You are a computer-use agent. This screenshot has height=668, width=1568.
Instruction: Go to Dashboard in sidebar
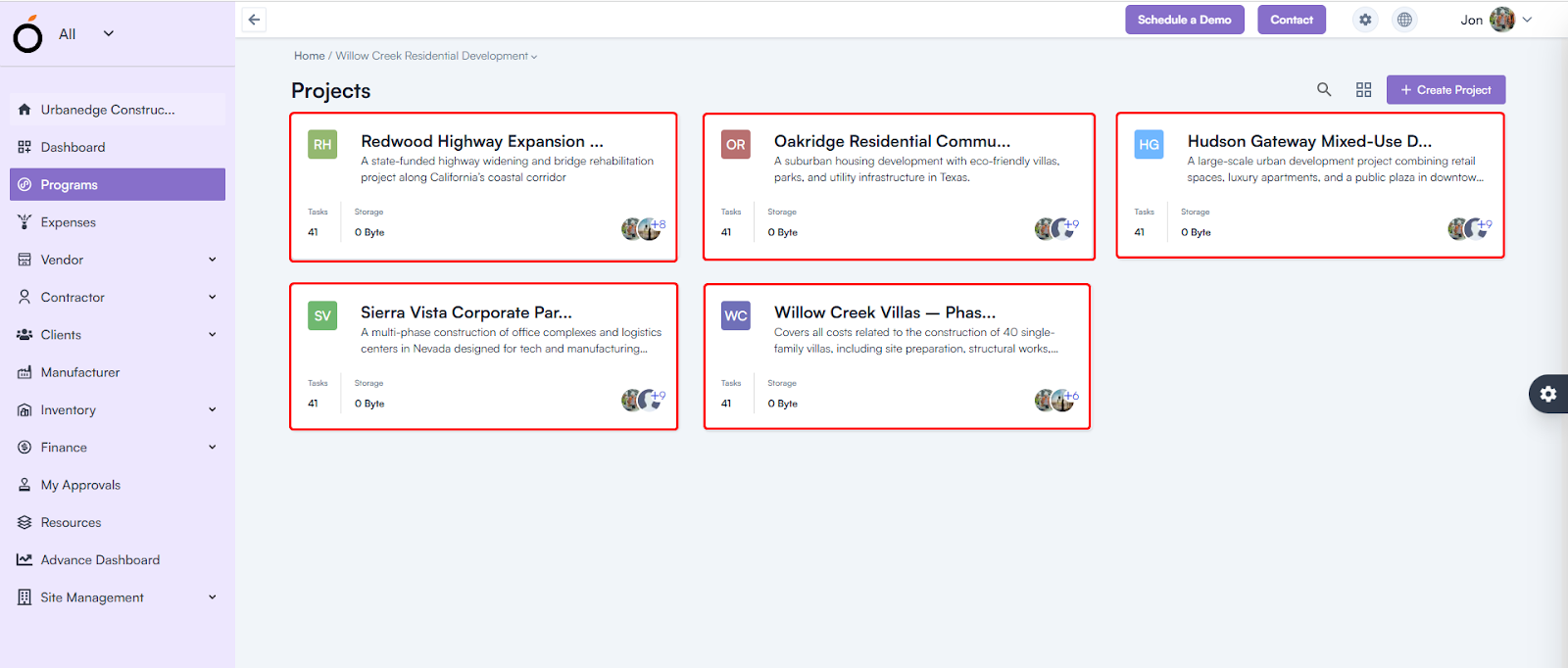(118, 147)
